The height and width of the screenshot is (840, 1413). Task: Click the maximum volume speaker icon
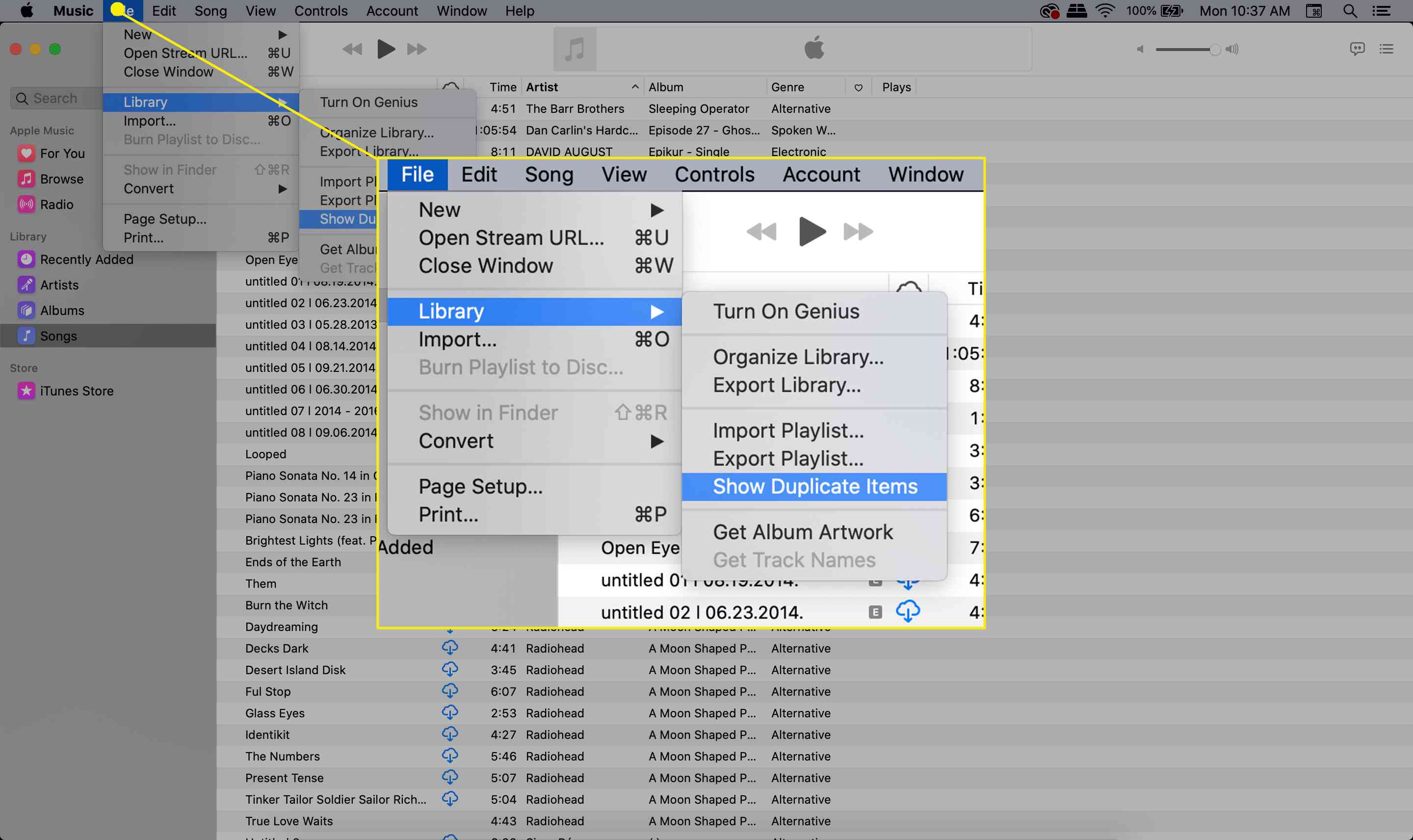tap(1232, 49)
